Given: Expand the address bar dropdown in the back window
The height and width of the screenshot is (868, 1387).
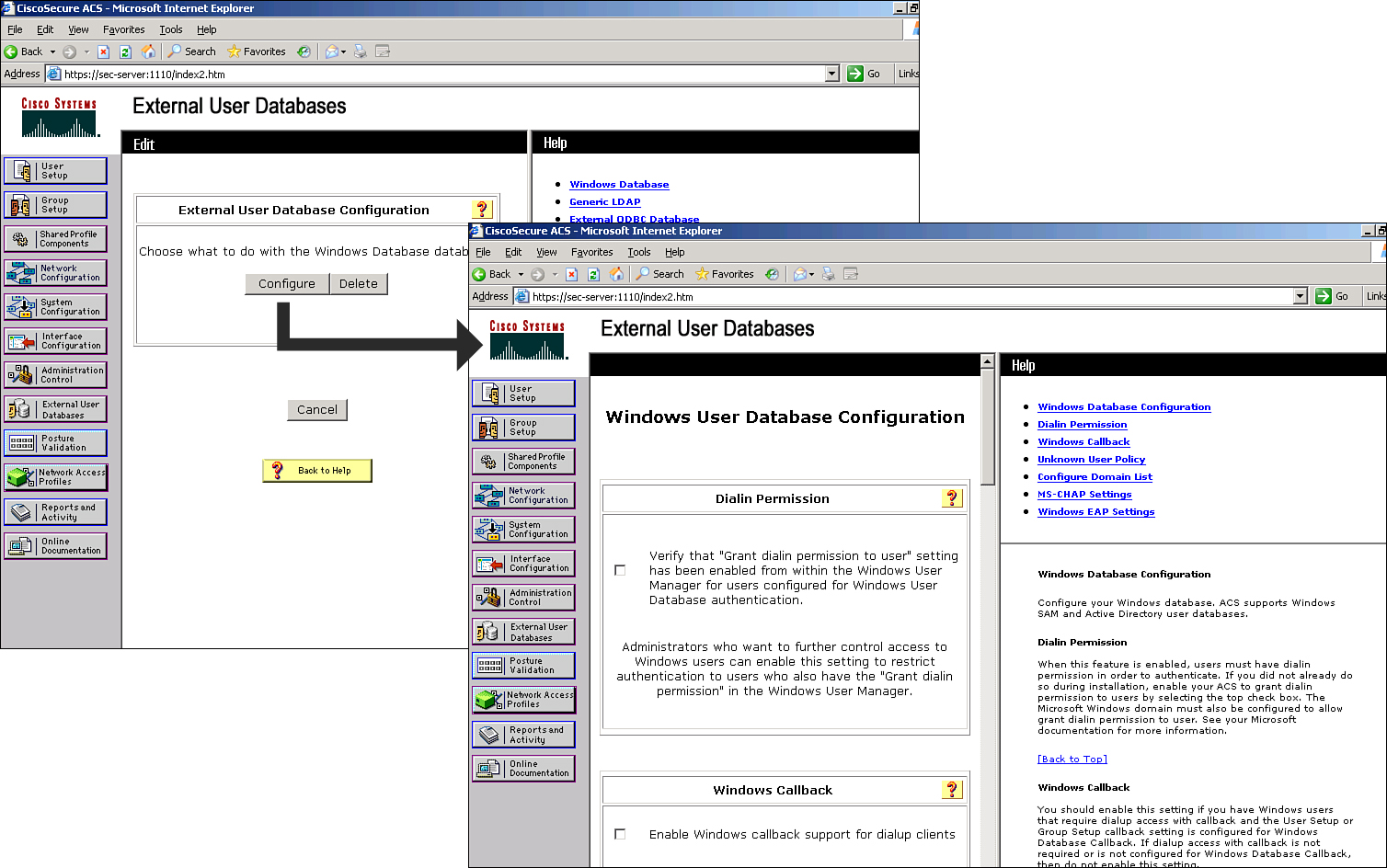Looking at the screenshot, I should pos(832,74).
